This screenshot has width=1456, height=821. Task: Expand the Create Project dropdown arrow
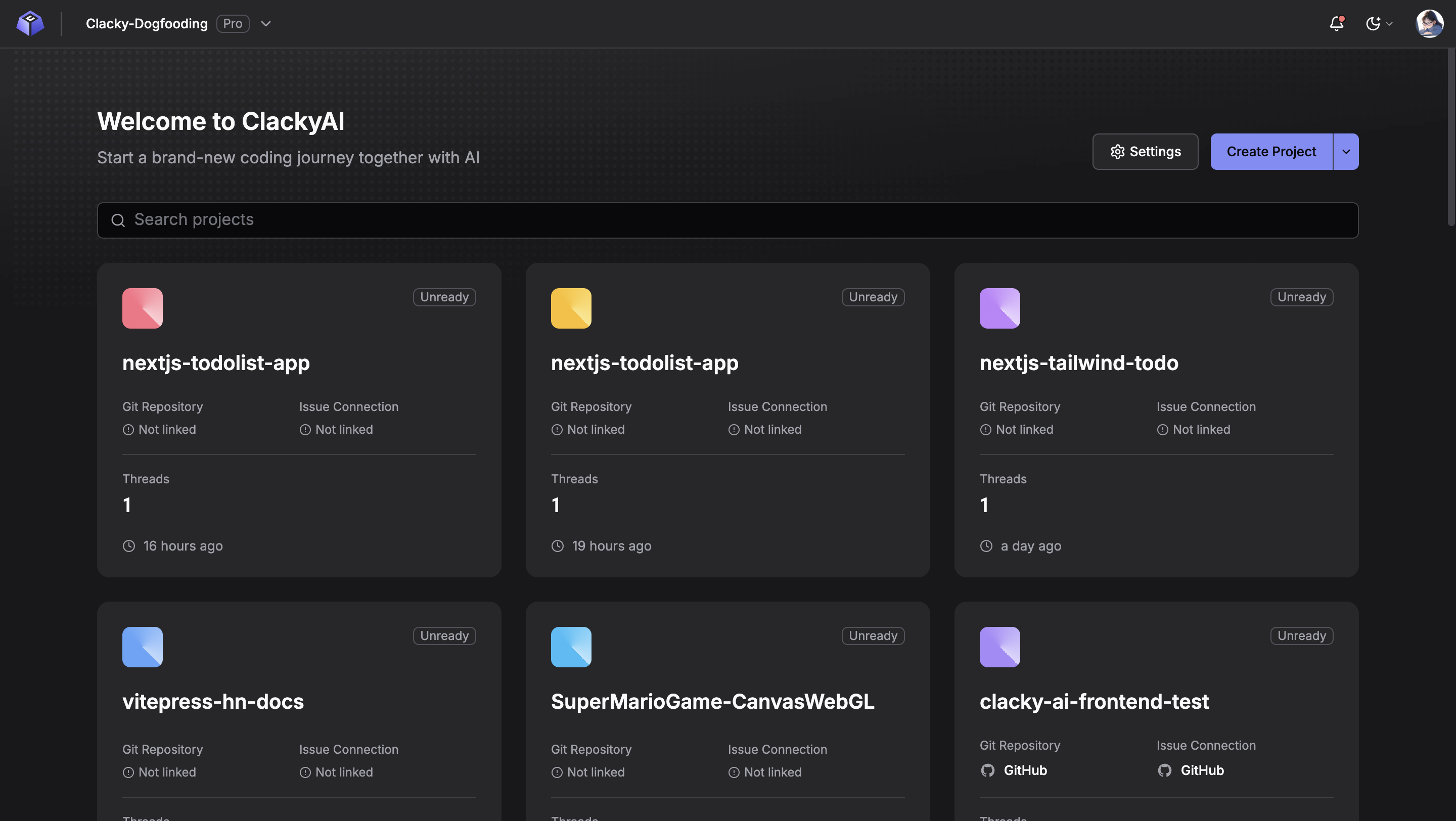[x=1346, y=152]
